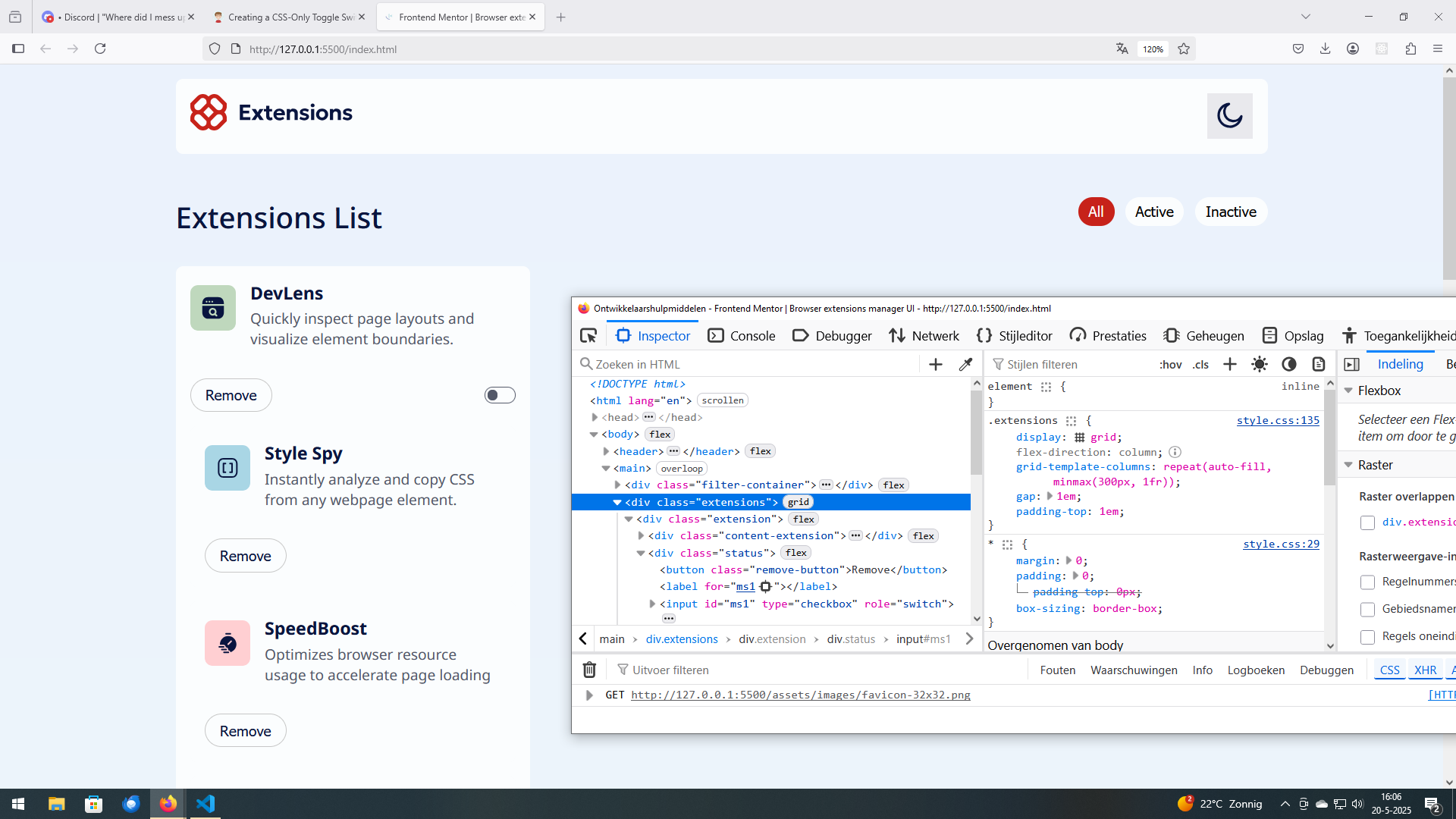Click the Zoeken in HTML search field

click(751, 365)
